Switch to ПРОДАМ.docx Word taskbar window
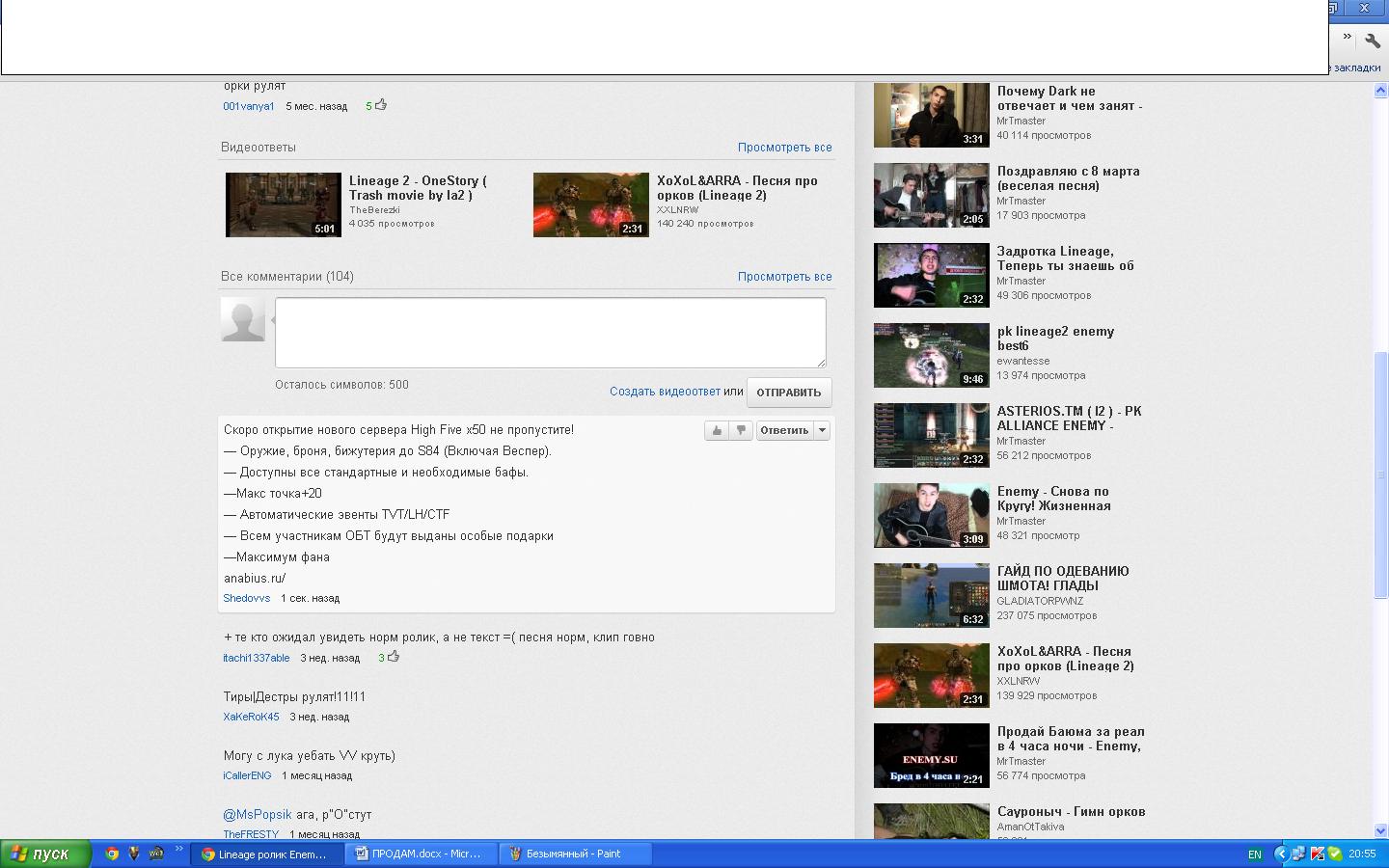The width and height of the screenshot is (1389, 868). pyautogui.click(x=422, y=854)
